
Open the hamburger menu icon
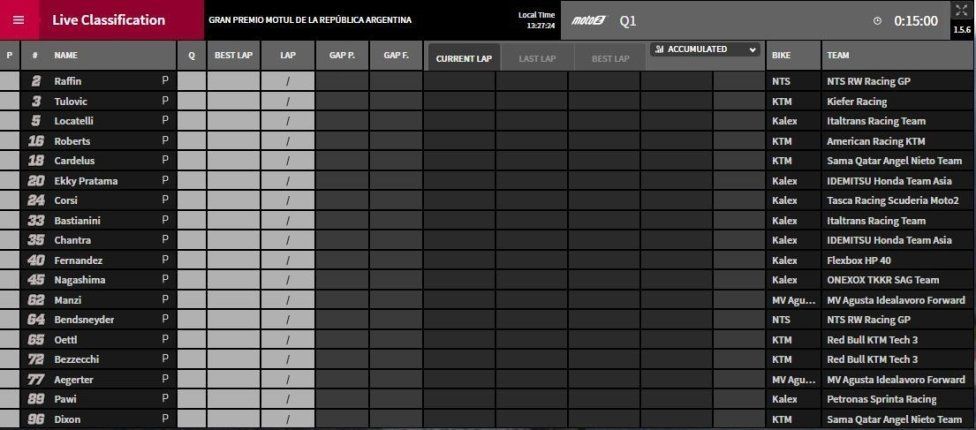tap(19, 20)
